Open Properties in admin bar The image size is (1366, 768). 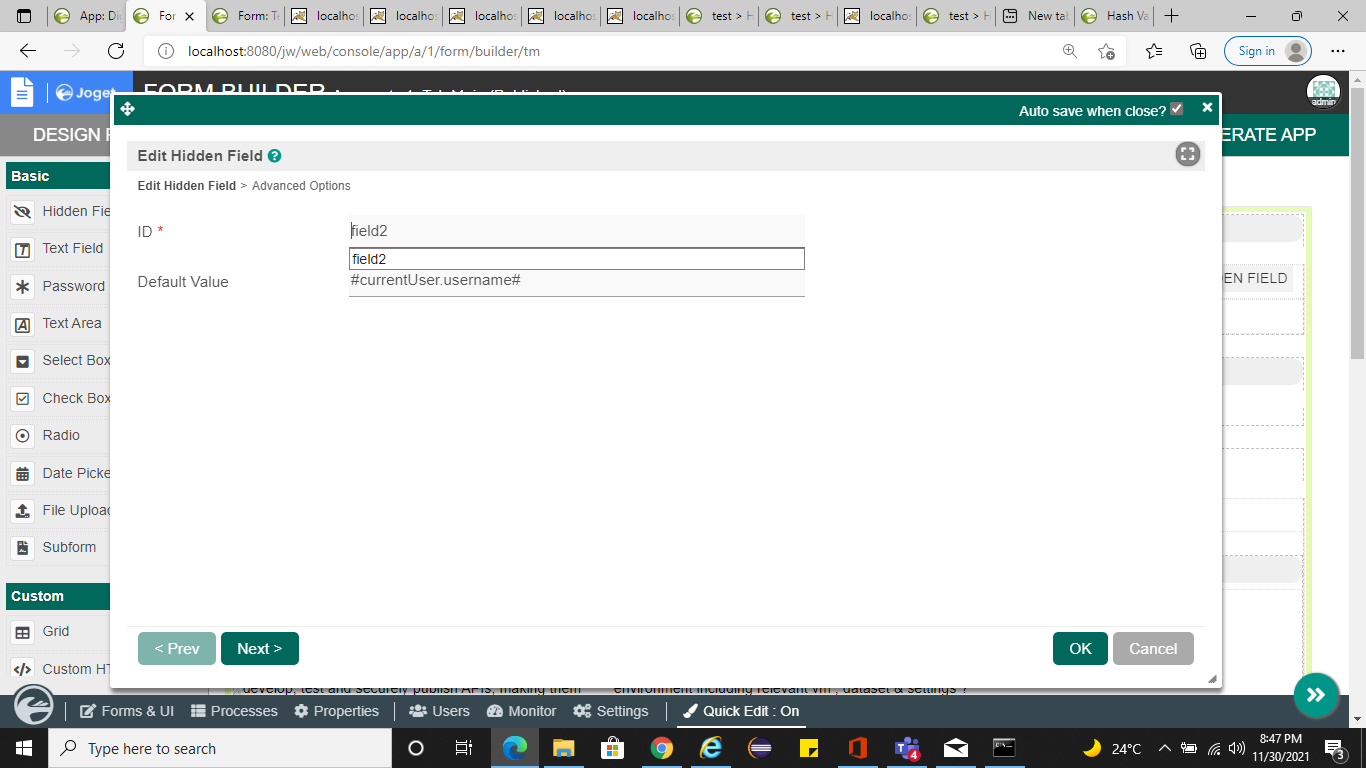pyautogui.click(x=337, y=711)
